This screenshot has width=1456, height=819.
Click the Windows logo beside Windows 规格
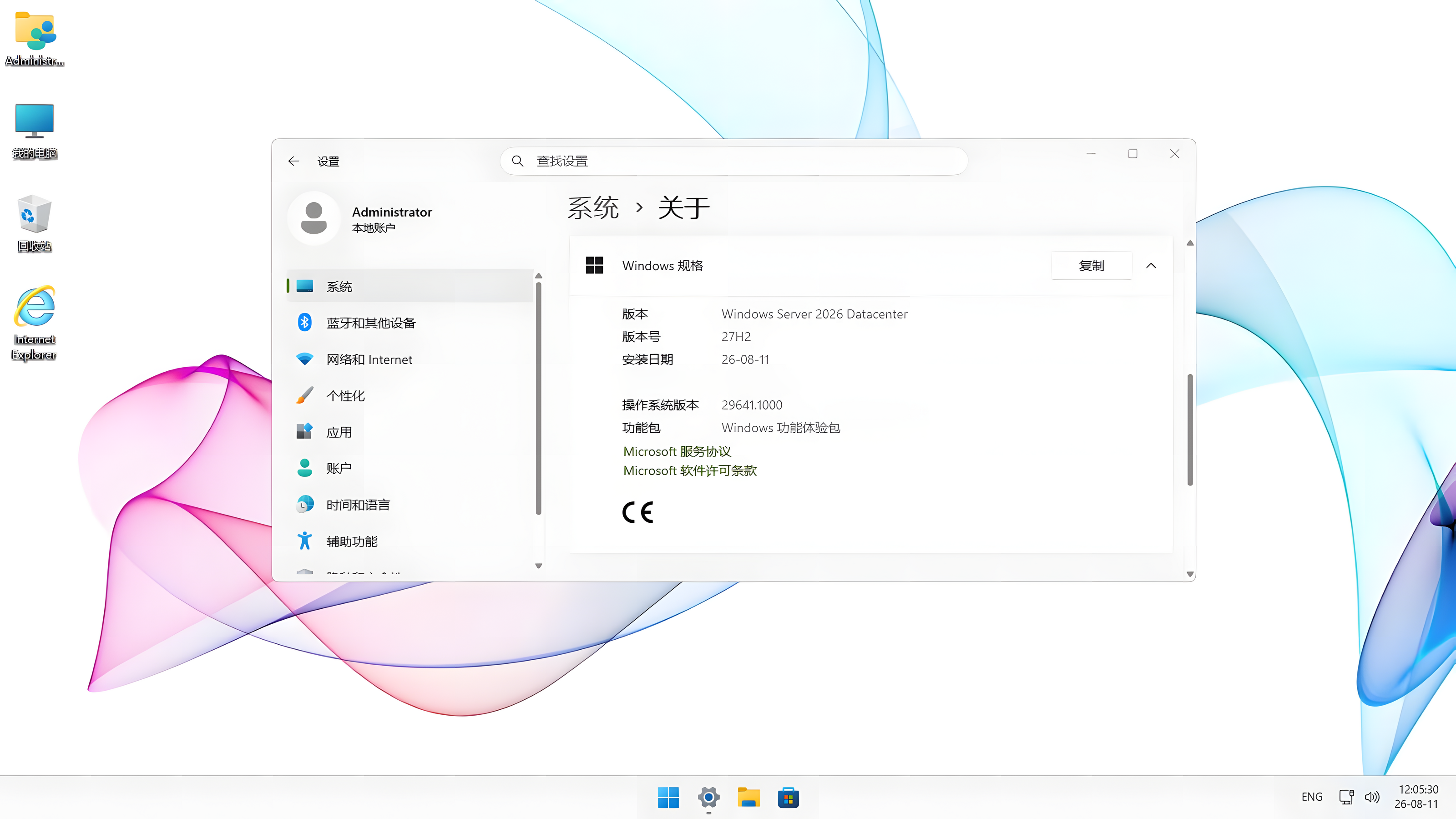(595, 265)
